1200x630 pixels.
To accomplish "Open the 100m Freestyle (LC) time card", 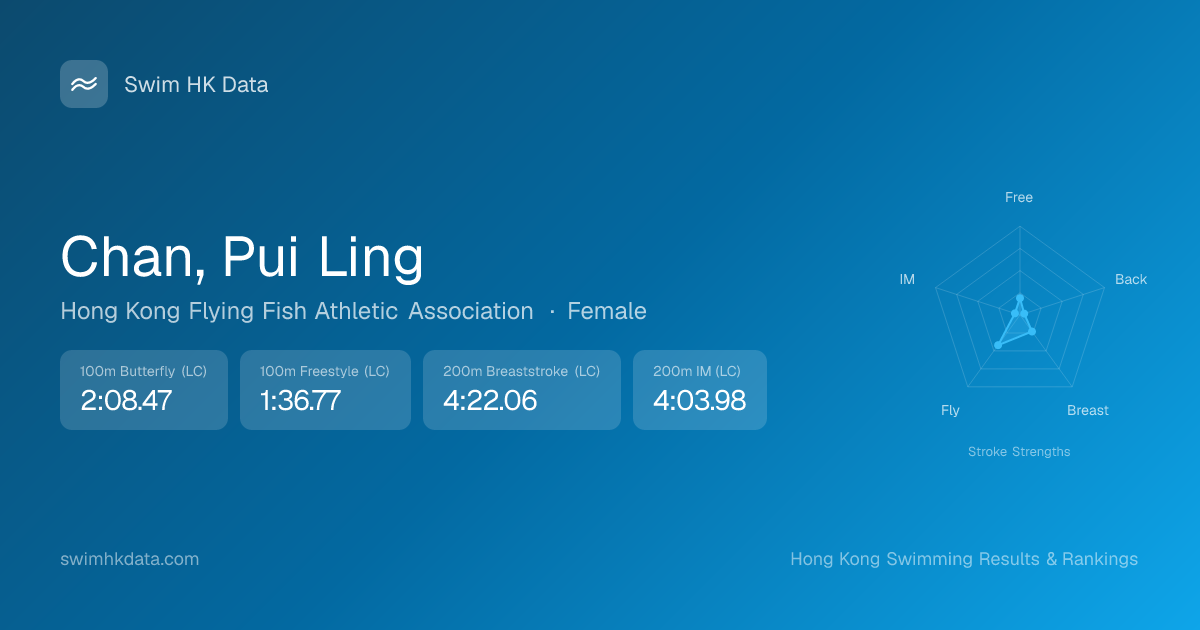I will click(x=325, y=389).
